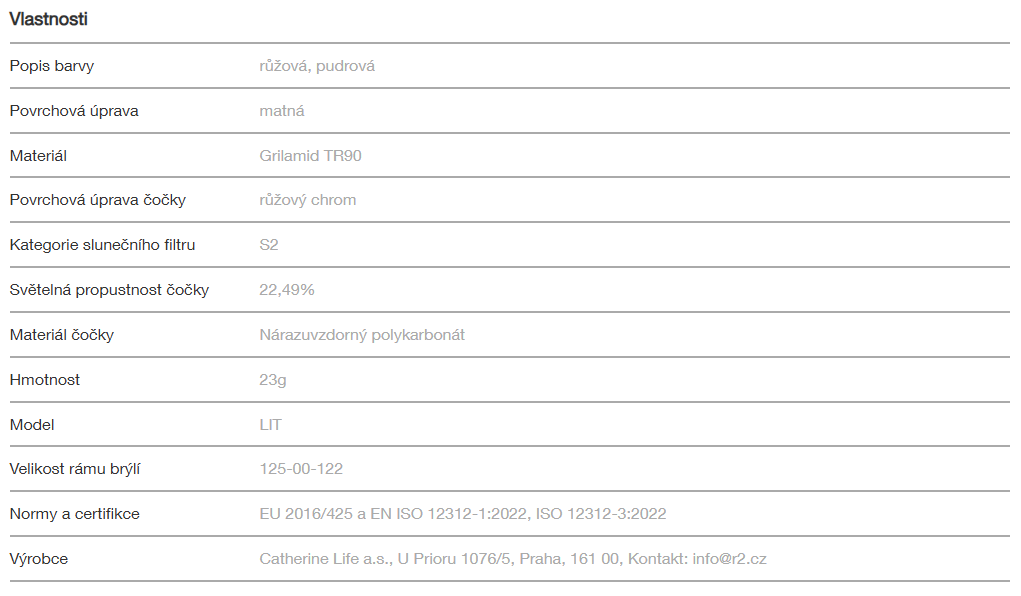The width and height of the screenshot is (1021, 596).
Task: Click the Popis barvy label
Action: coord(52,66)
